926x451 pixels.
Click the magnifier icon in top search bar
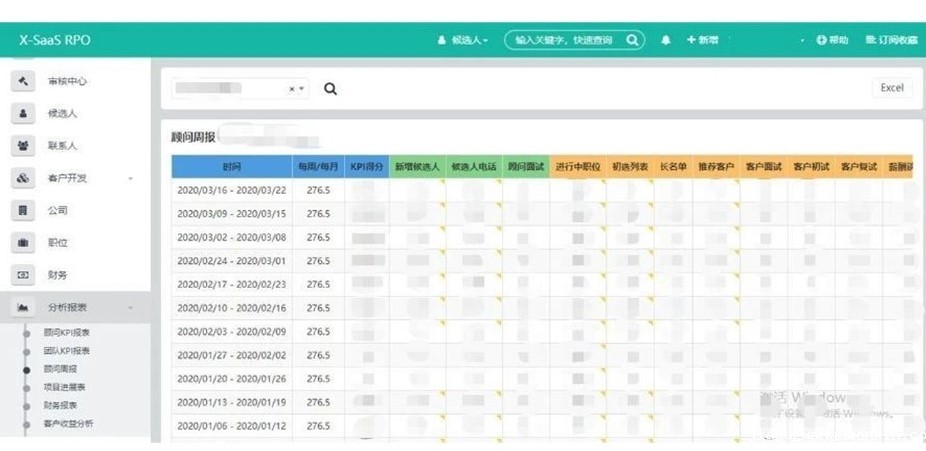(x=633, y=40)
